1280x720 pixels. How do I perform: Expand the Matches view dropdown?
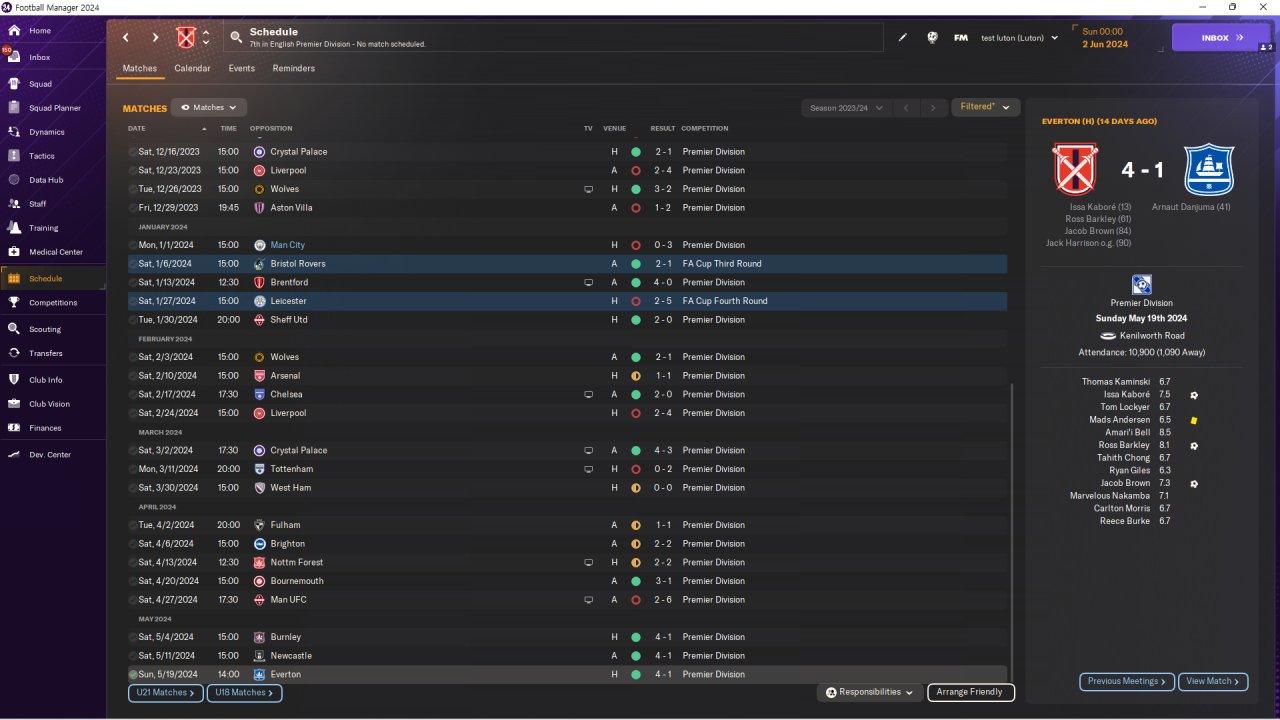209,107
